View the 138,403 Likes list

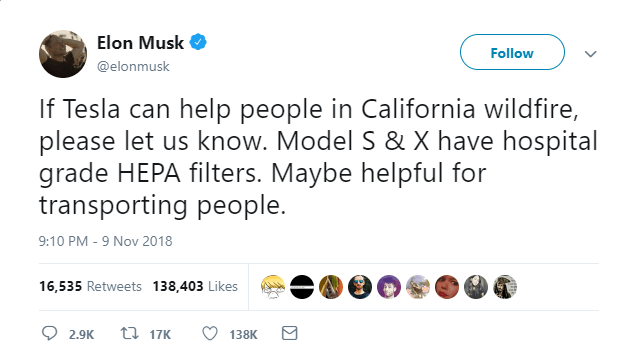(x=195, y=286)
